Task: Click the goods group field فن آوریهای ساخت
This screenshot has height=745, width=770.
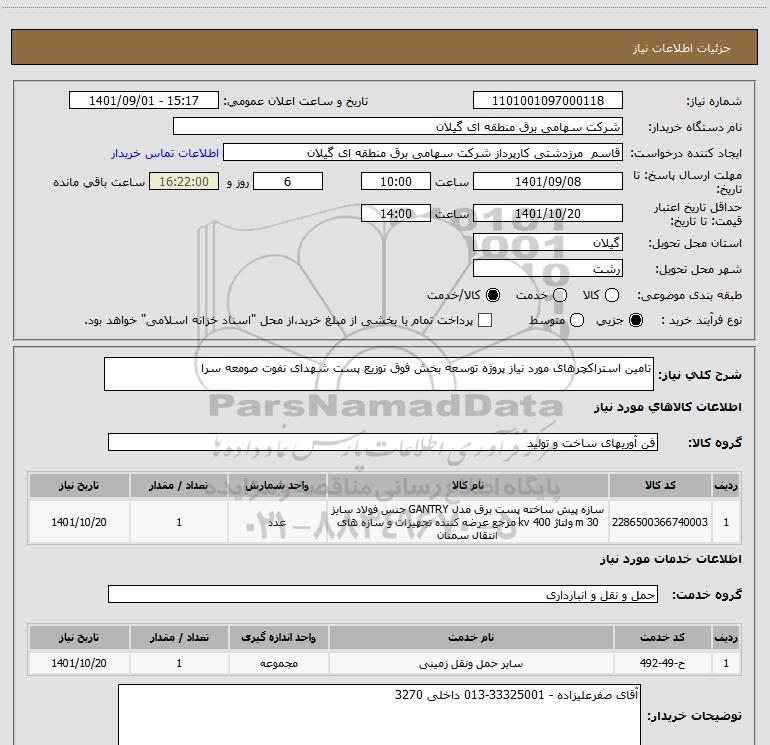Action: (383, 442)
